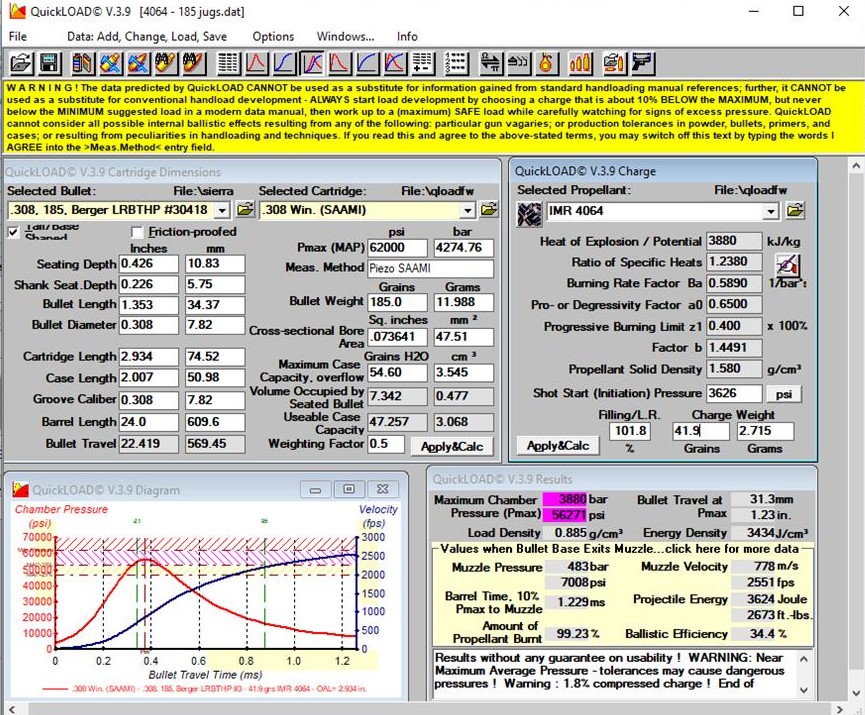This screenshot has width=865, height=715.
Task: Click down arrow of the main vertical scrollbar
Action: [x=856, y=692]
